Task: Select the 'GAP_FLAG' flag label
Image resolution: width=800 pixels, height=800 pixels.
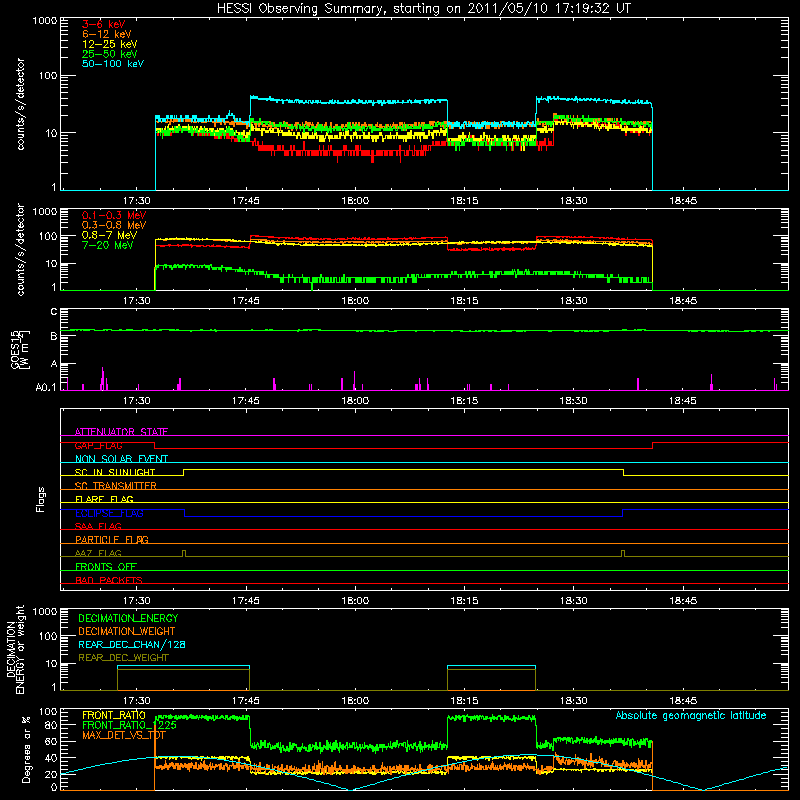Action: click(98, 445)
